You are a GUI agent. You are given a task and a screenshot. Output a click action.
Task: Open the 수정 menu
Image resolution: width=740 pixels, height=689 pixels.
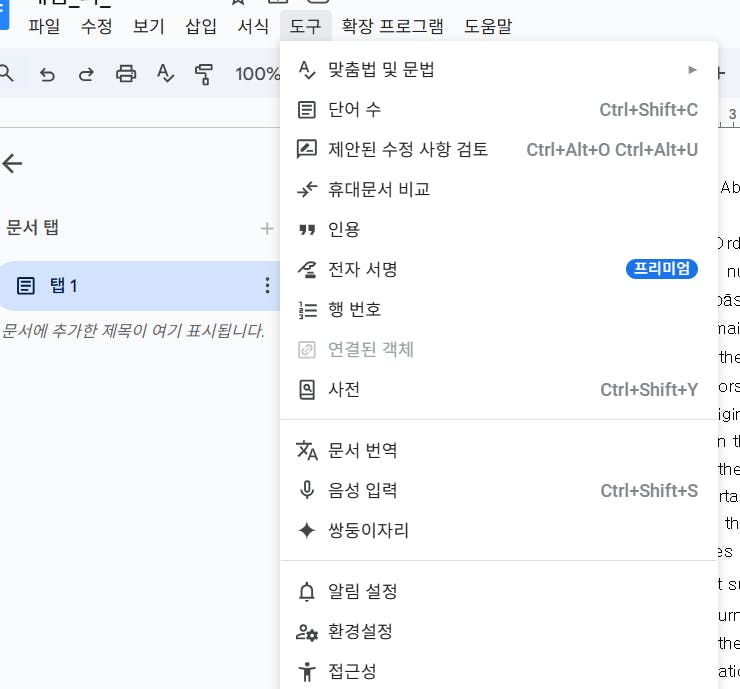coord(96,26)
